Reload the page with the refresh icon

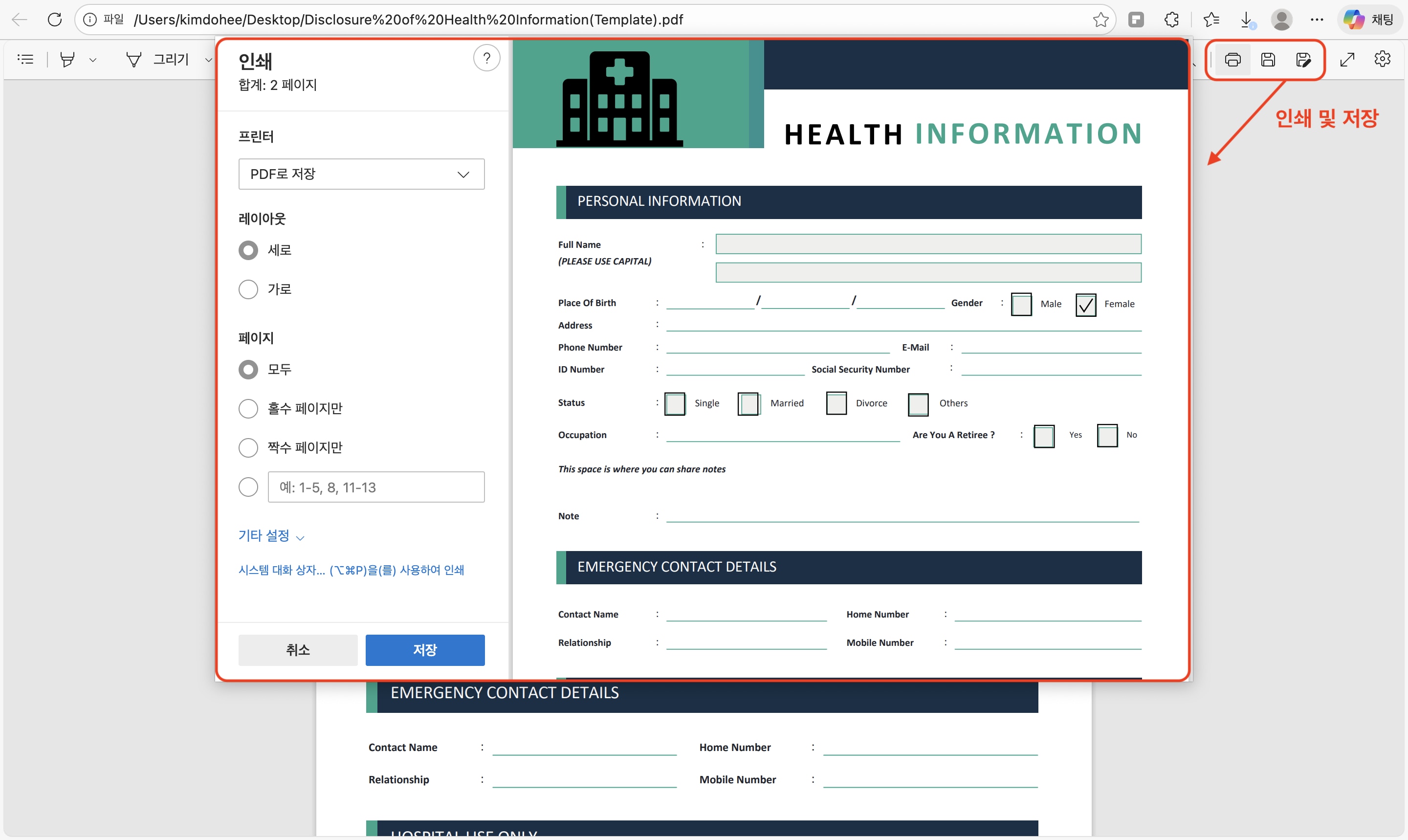click(x=55, y=20)
